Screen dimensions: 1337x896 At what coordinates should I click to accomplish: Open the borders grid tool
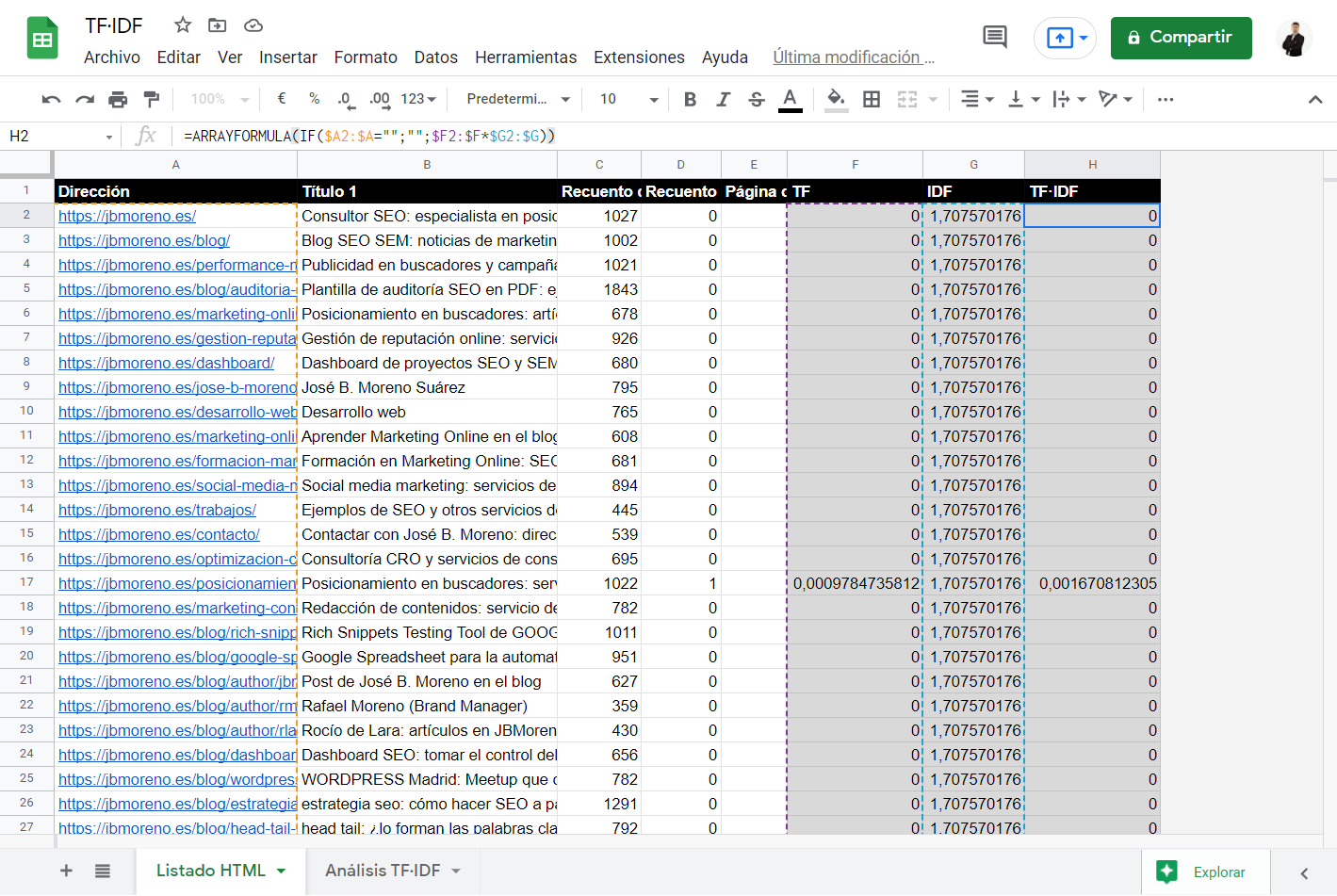coord(872,99)
